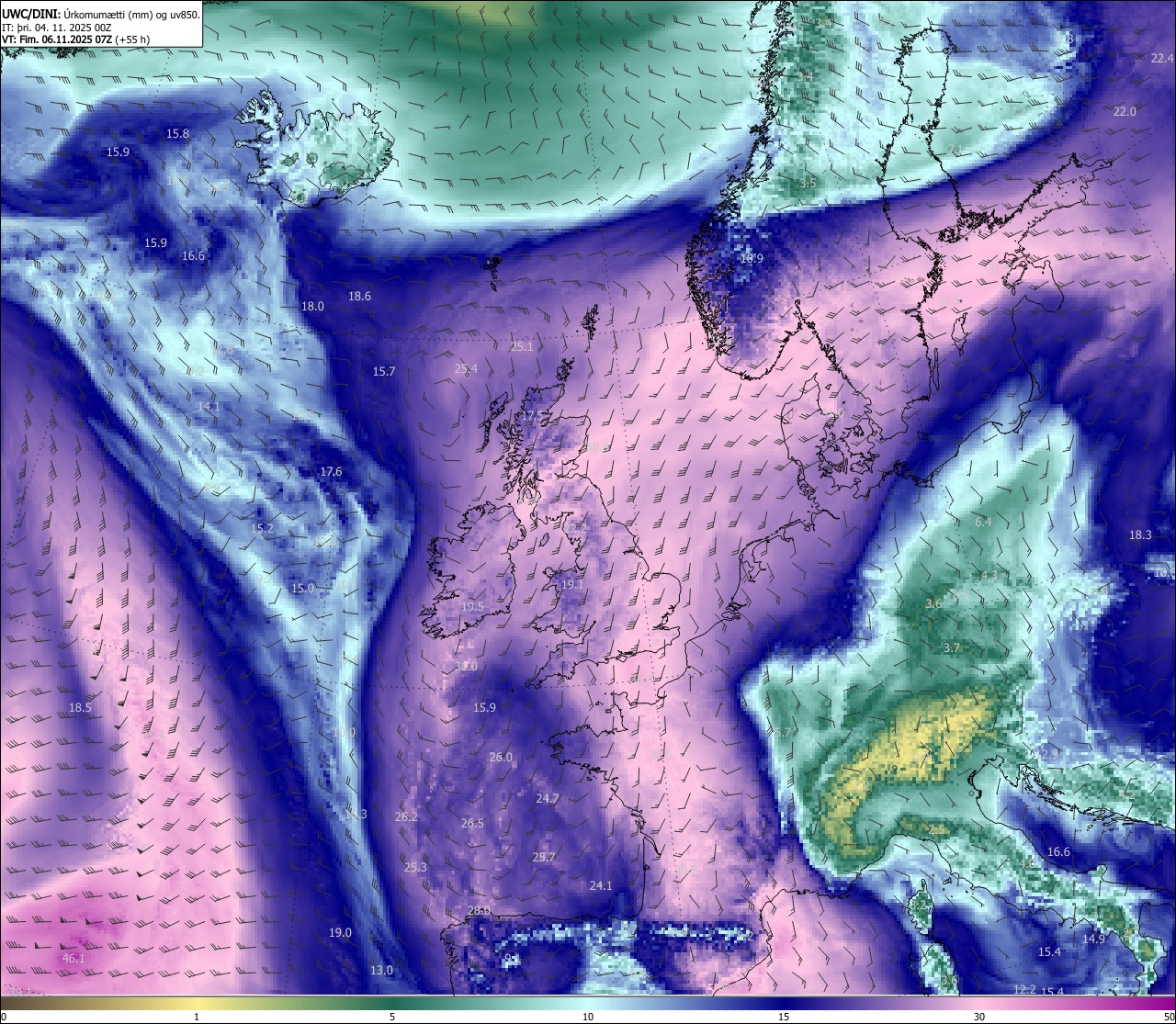Screen dimensions: 1176x1024
Task: Click the green colour scale section at 5
Action: (392, 1002)
